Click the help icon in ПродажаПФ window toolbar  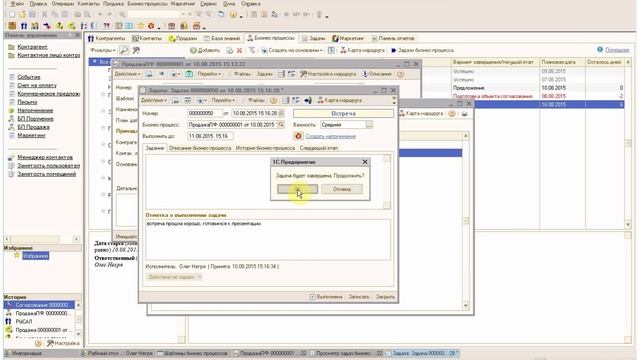tap(400, 74)
